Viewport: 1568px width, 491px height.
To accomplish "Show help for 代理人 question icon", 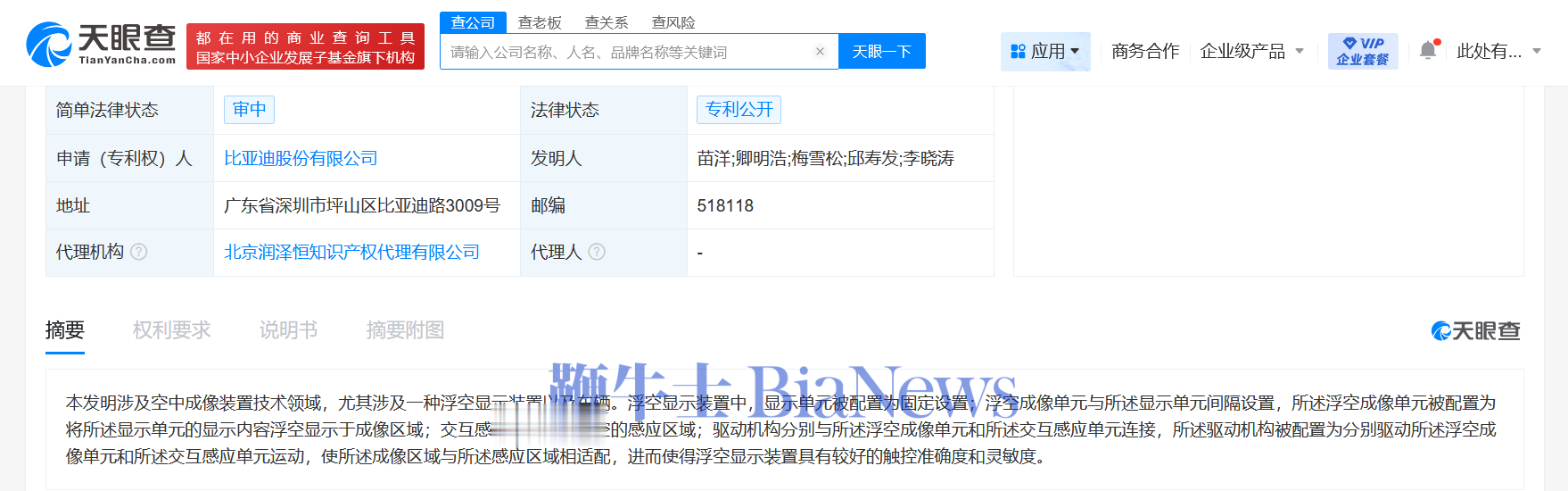I will pyautogui.click(x=597, y=252).
